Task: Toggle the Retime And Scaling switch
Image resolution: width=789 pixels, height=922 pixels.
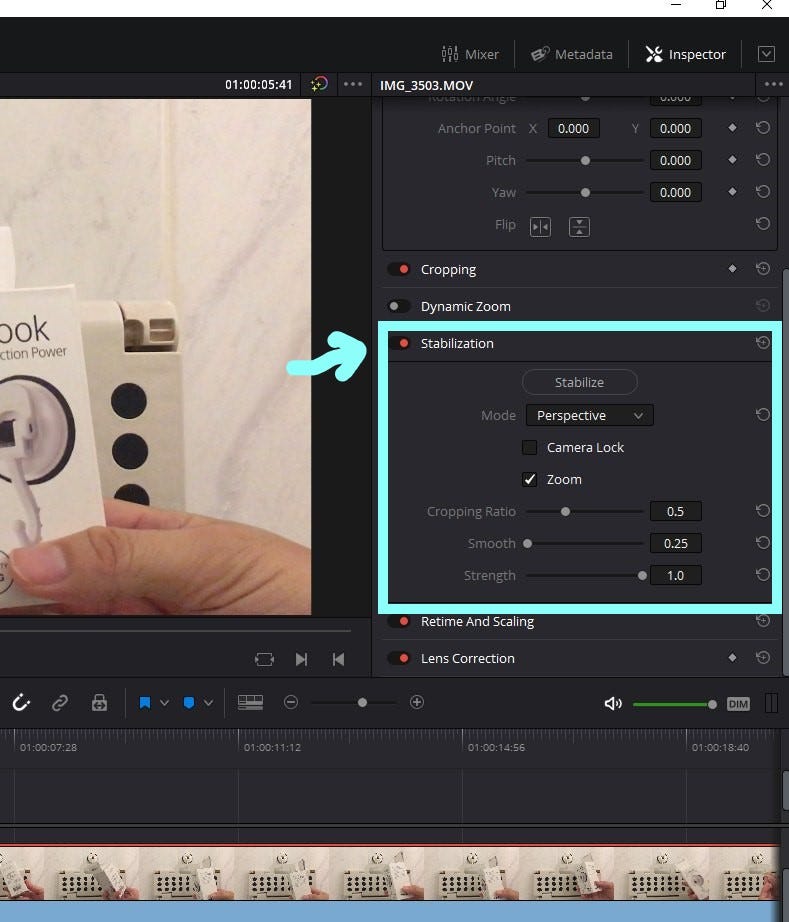Action: pyautogui.click(x=399, y=622)
